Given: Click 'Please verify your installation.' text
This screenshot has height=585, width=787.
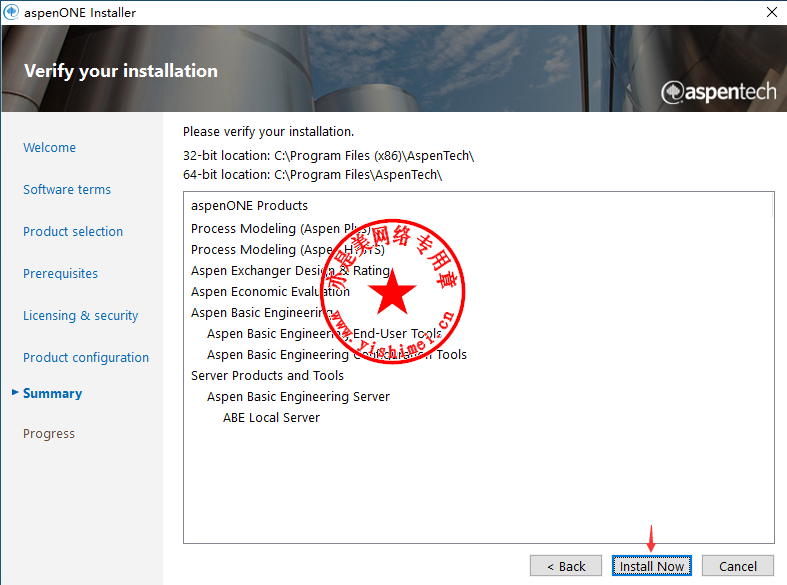Looking at the screenshot, I should point(268,131).
